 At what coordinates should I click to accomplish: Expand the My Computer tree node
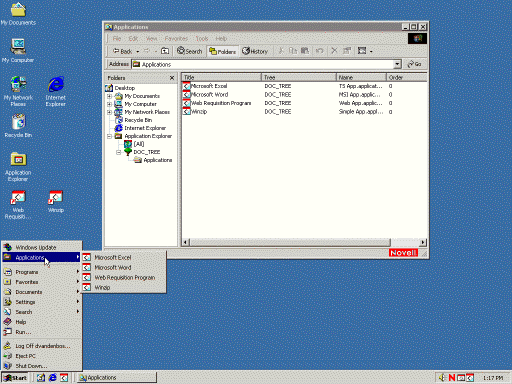109,104
